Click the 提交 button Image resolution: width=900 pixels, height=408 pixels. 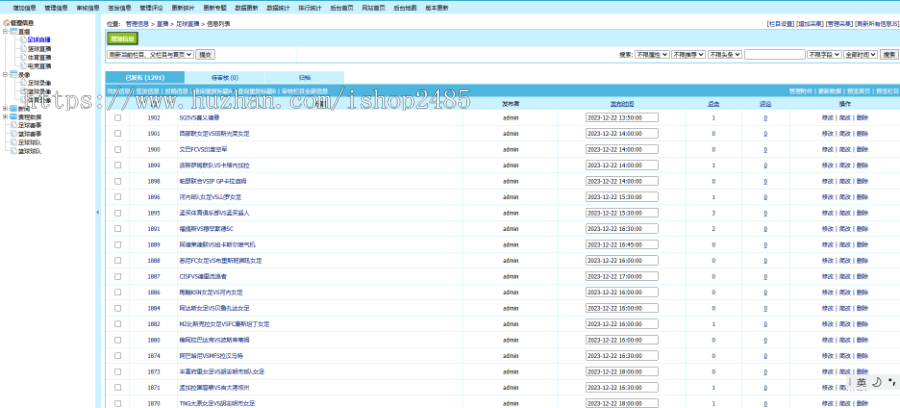(x=205, y=55)
